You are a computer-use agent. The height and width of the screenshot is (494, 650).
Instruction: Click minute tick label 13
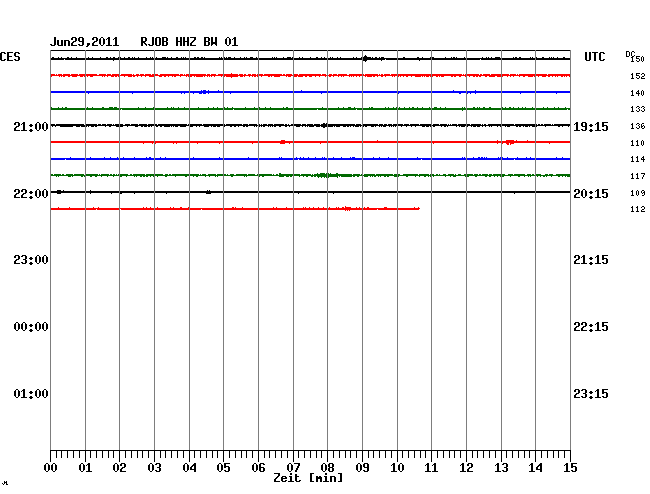(501, 468)
